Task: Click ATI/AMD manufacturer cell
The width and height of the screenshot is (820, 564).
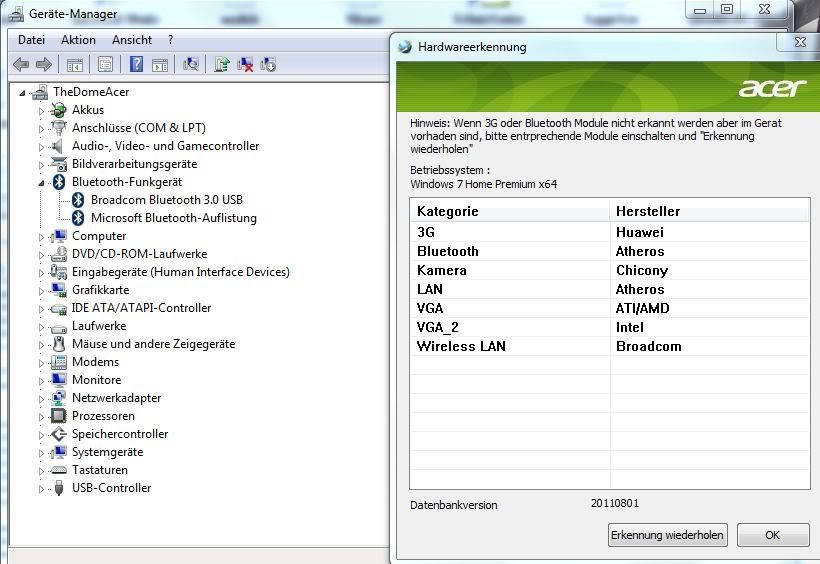Action: [642, 308]
